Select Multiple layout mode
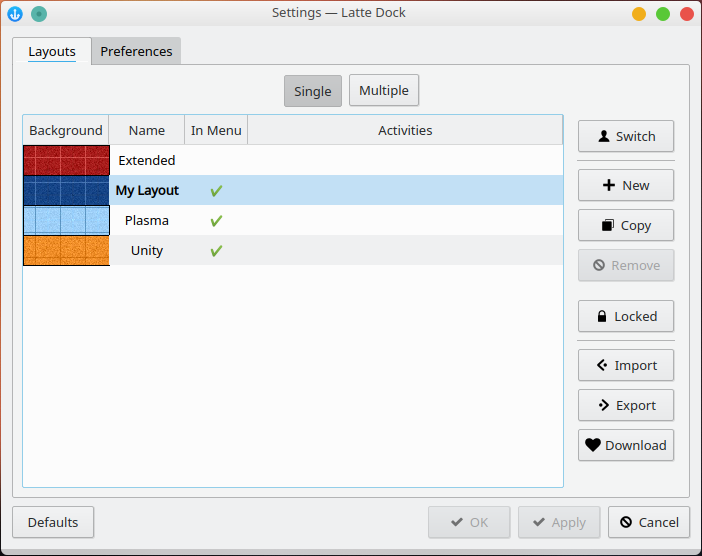This screenshot has height=556, width=702. tap(384, 90)
